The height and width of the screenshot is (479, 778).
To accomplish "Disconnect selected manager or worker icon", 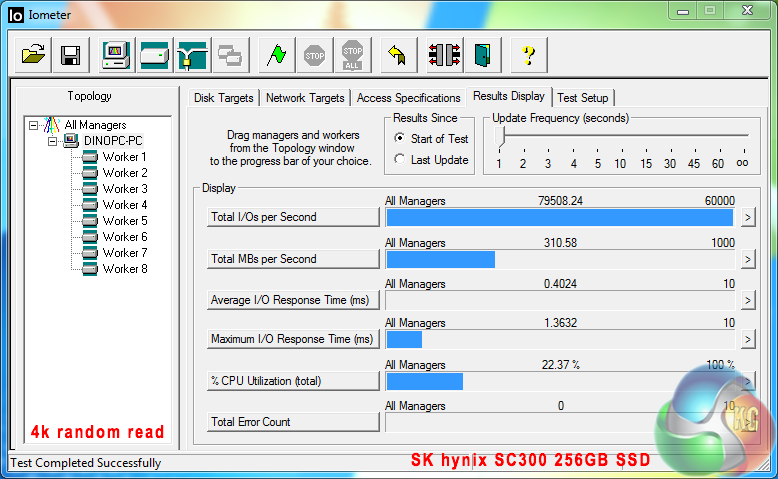I will [444, 55].
